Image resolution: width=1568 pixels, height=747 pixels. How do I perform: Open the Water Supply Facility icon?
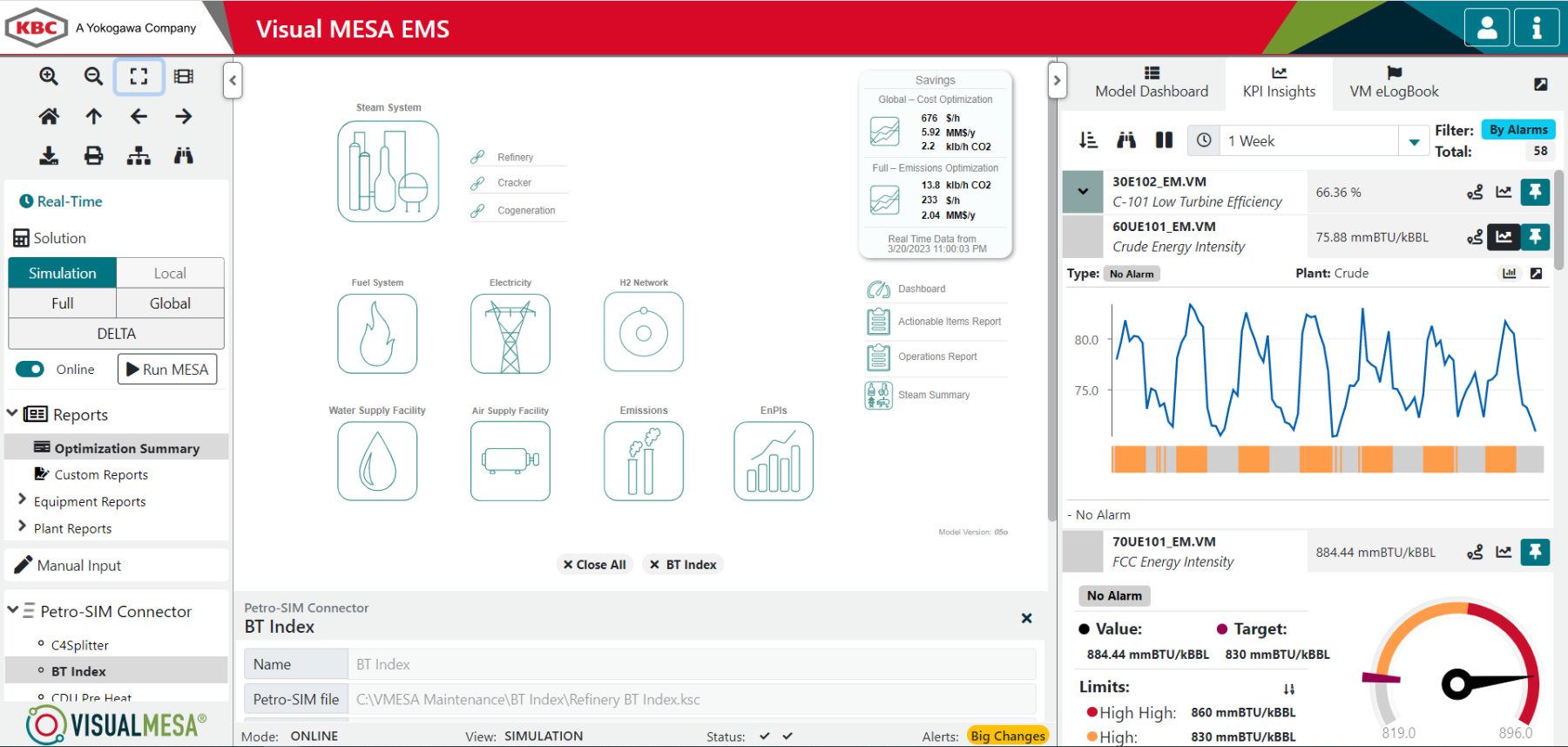tap(377, 461)
